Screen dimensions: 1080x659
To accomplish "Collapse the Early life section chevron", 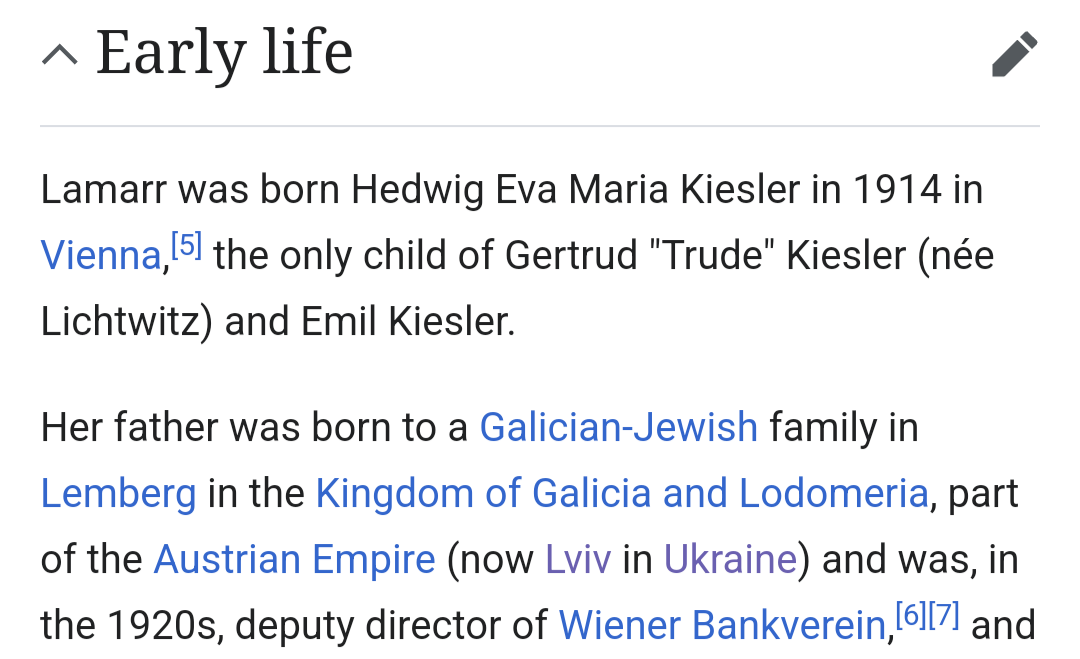I will click(60, 55).
